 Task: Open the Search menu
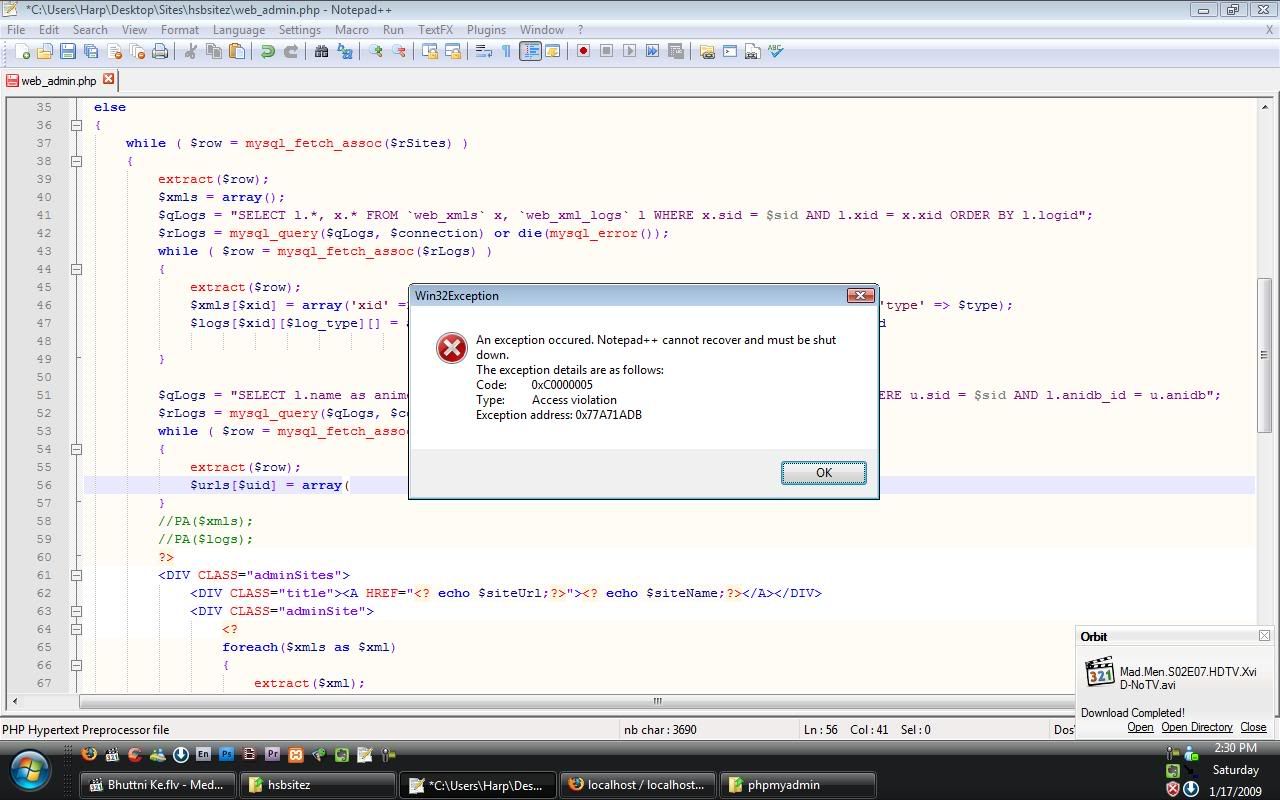(90, 30)
